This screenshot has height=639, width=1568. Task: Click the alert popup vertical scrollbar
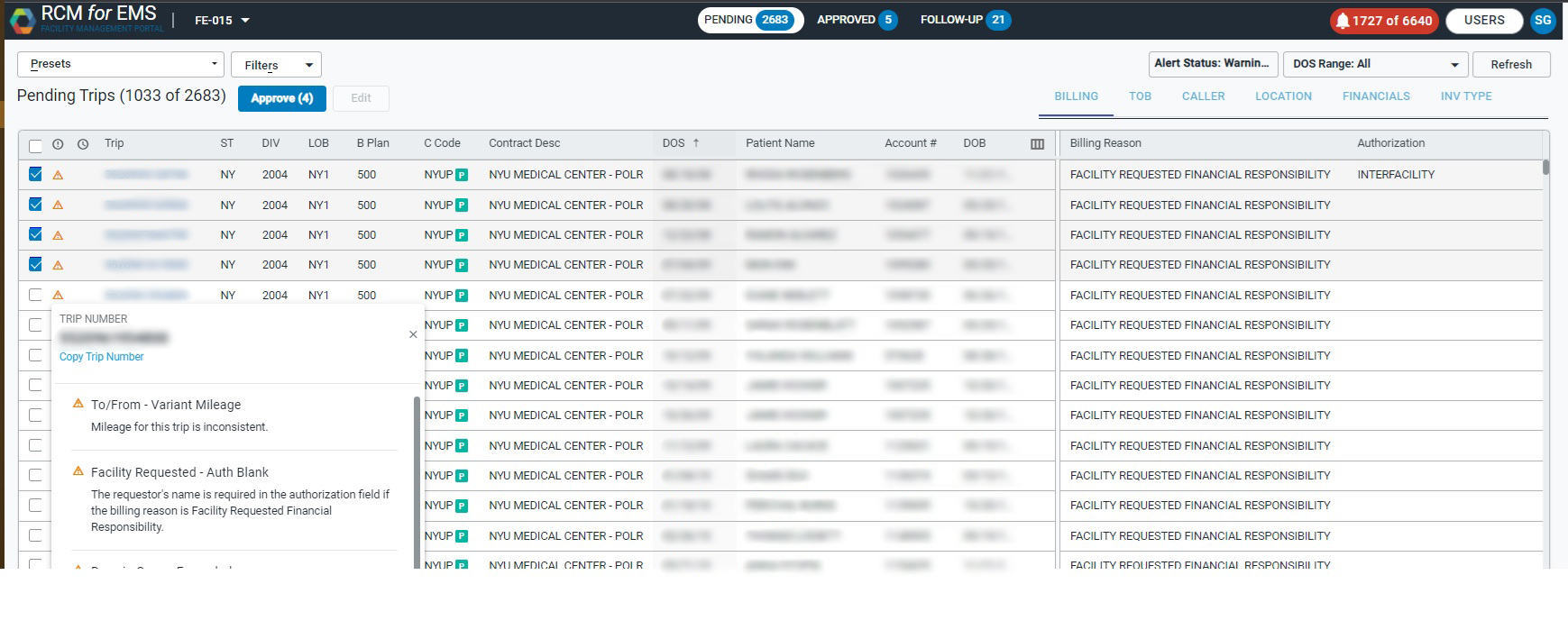[417, 478]
